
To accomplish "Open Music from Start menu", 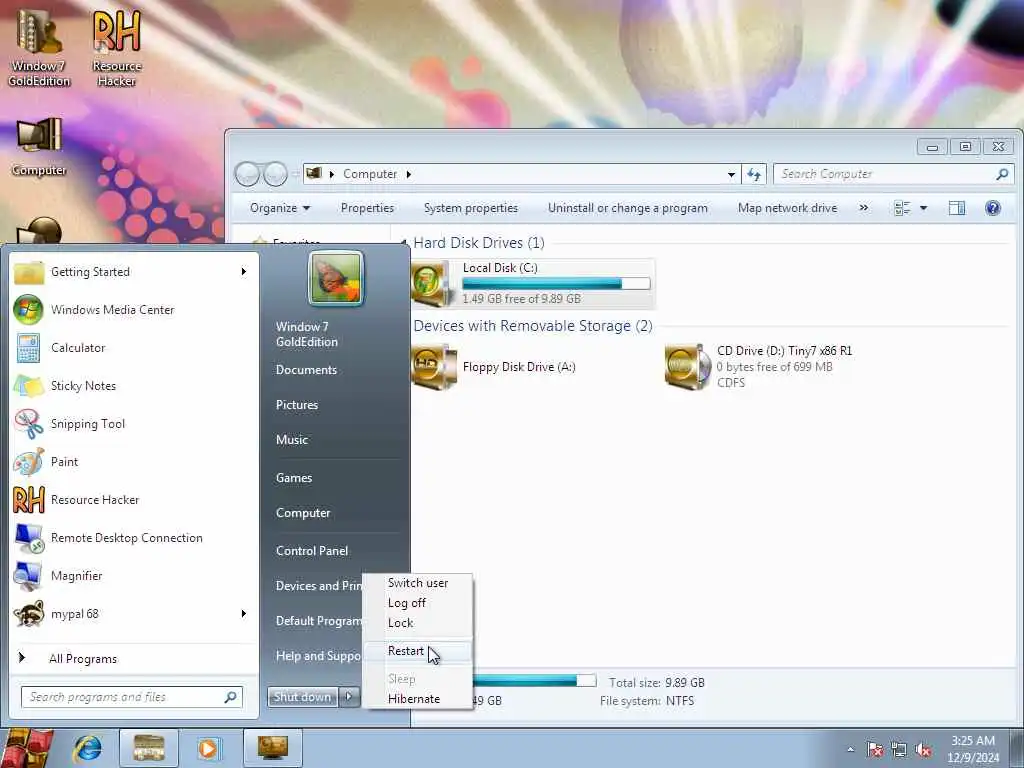I will (292, 440).
